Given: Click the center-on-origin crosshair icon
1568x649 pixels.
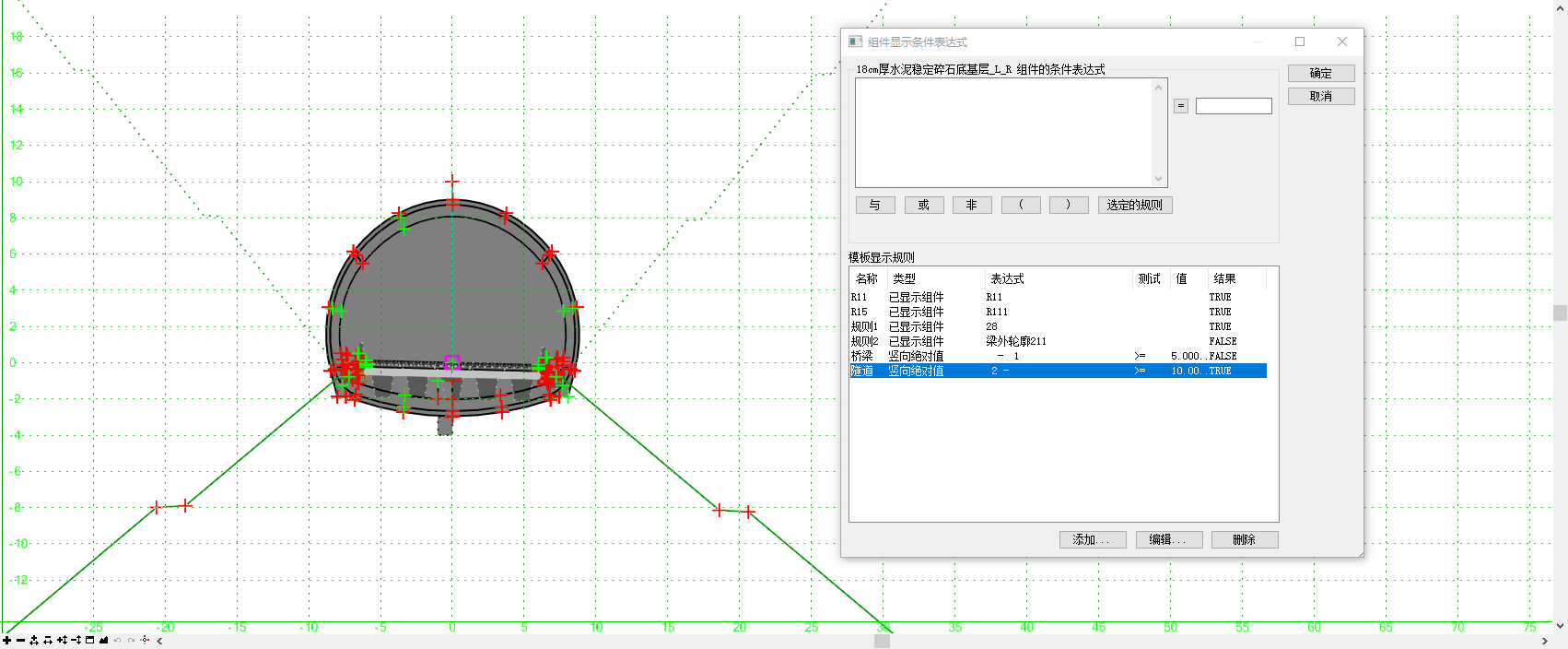Looking at the screenshot, I should click(x=145, y=641).
